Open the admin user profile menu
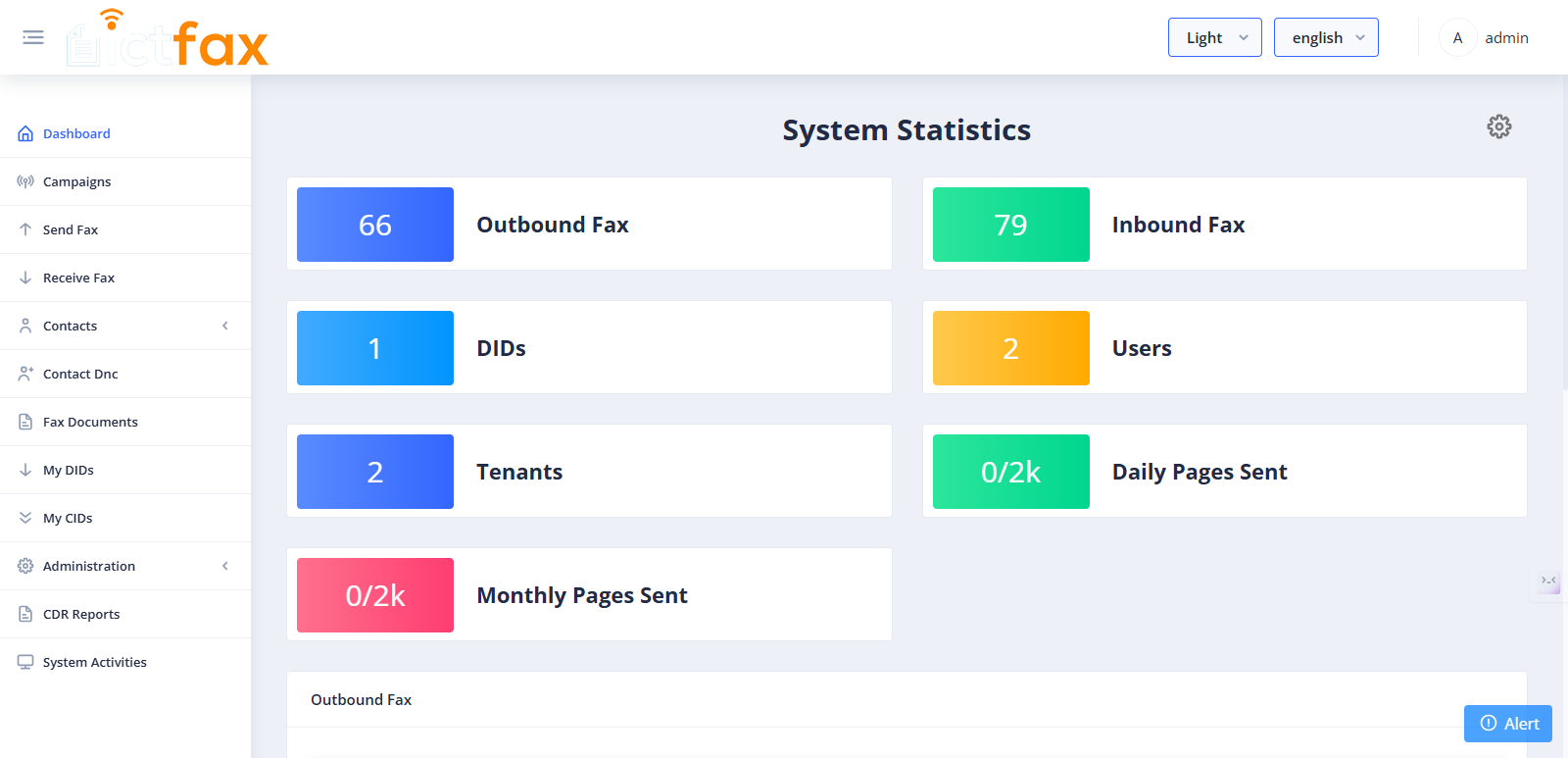The image size is (1568, 758). [1484, 37]
